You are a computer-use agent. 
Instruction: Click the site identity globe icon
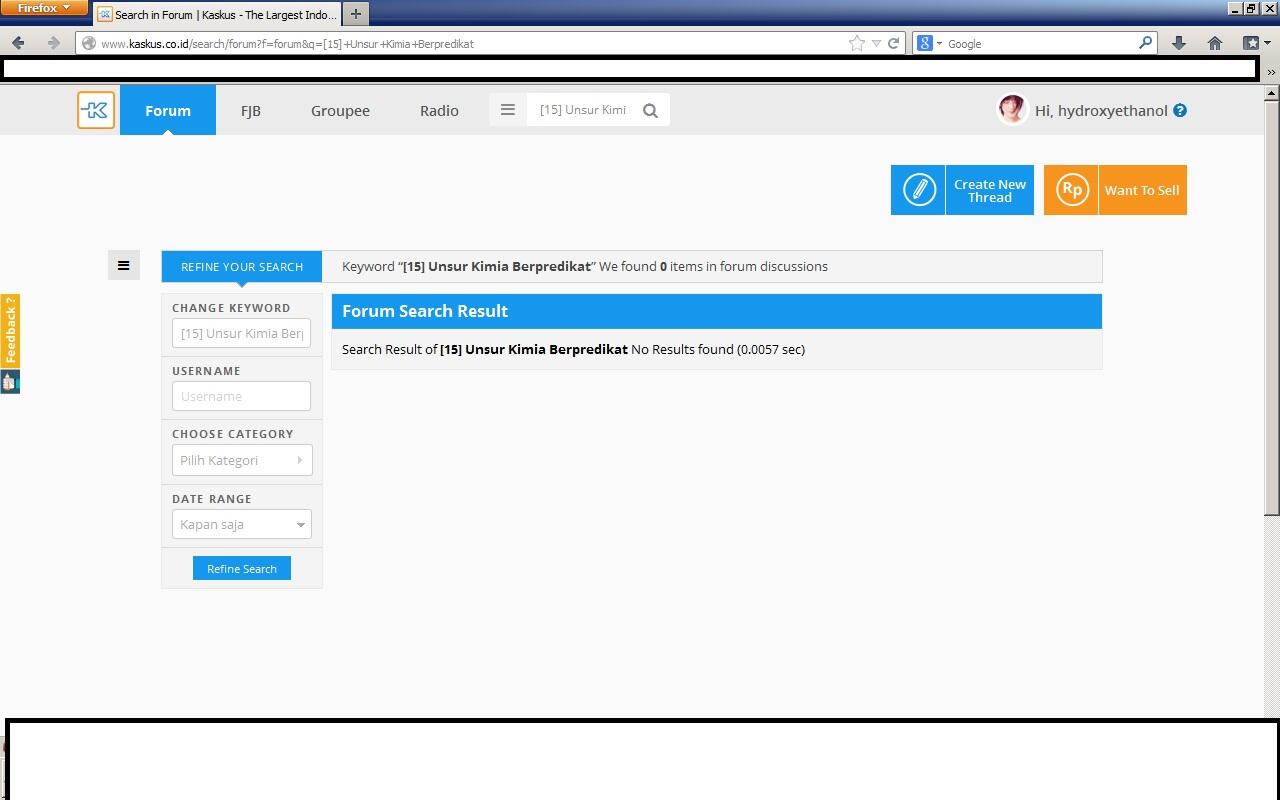click(89, 43)
